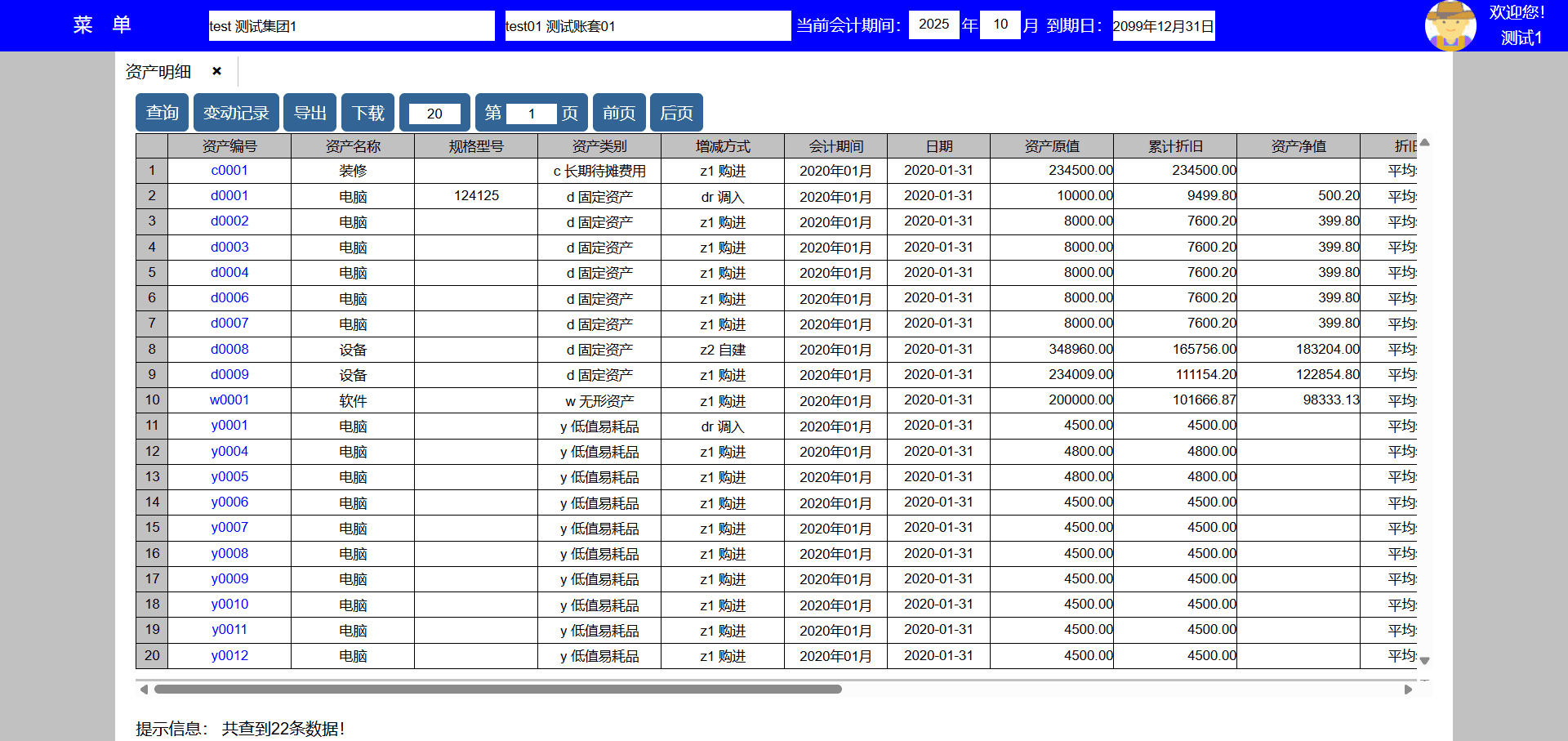Open the 菜单 main menu
The image size is (1568, 741).
tap(102, 25)
